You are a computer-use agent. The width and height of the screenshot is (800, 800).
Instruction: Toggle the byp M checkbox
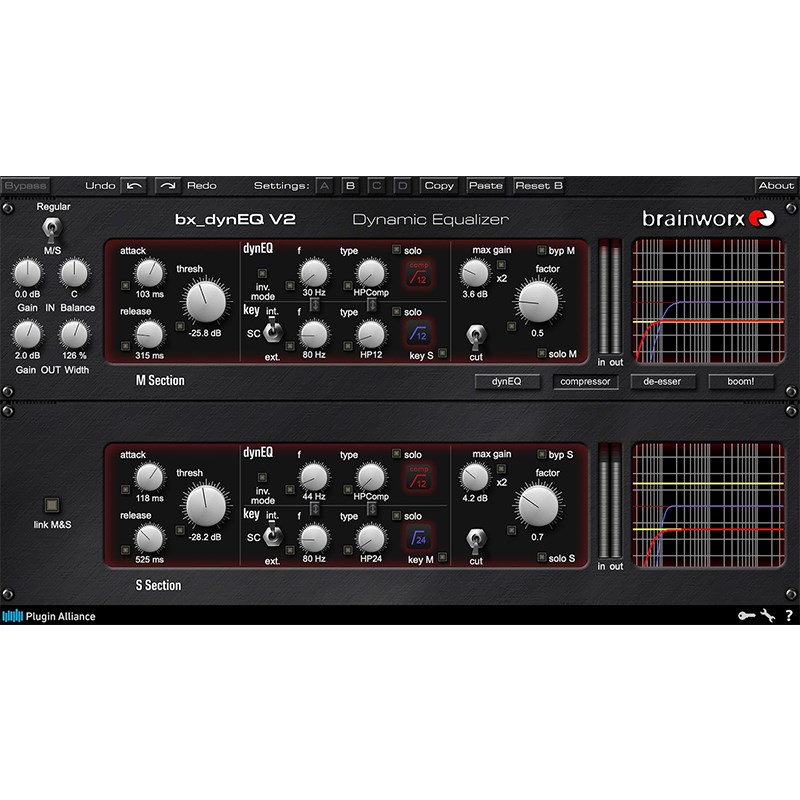tap(543, 250)
